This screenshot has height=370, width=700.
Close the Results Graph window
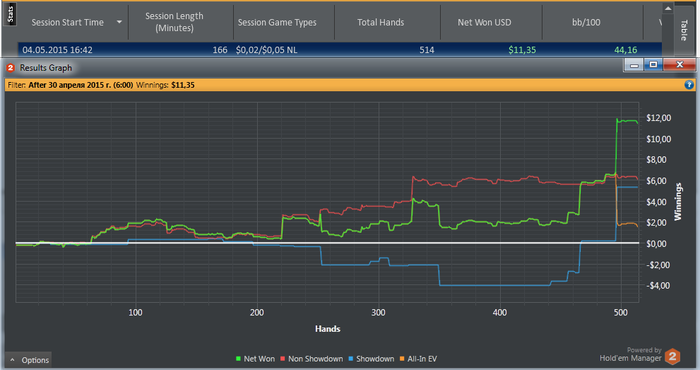(x=679, y=65)
